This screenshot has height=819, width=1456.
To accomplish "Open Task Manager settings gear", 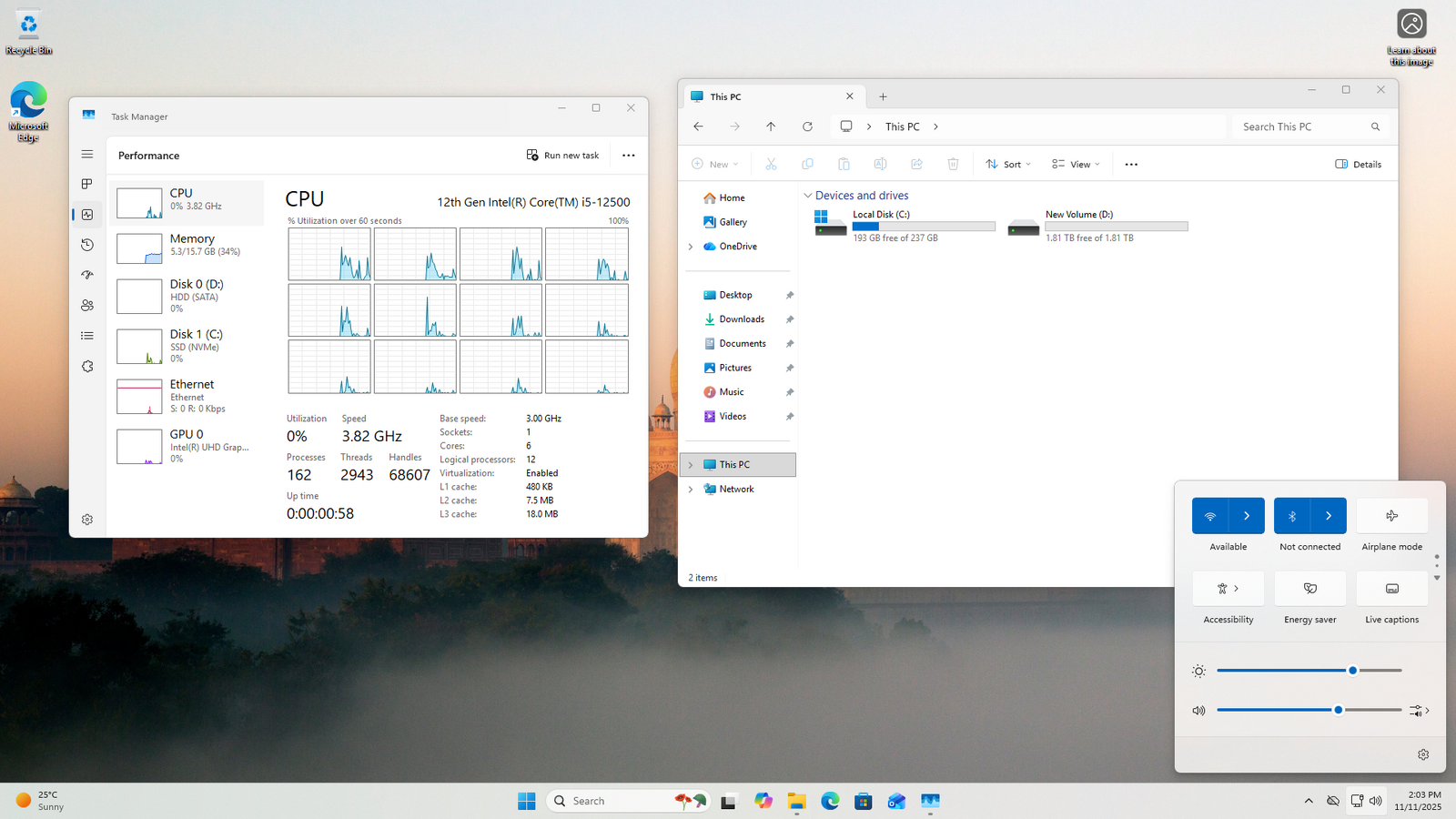I will (x=87, y=520).
